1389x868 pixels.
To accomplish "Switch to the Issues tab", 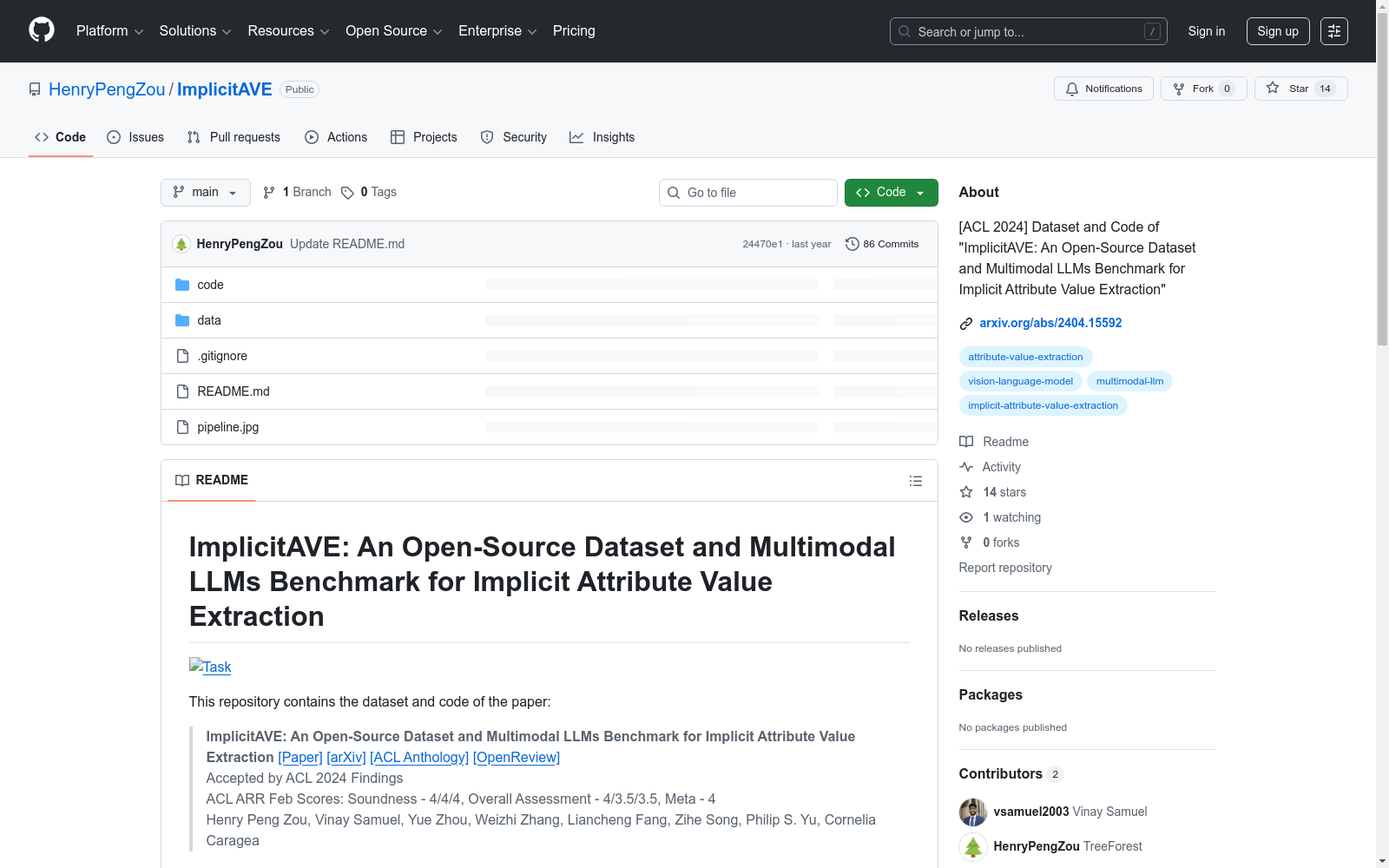I will pos(135,137).
